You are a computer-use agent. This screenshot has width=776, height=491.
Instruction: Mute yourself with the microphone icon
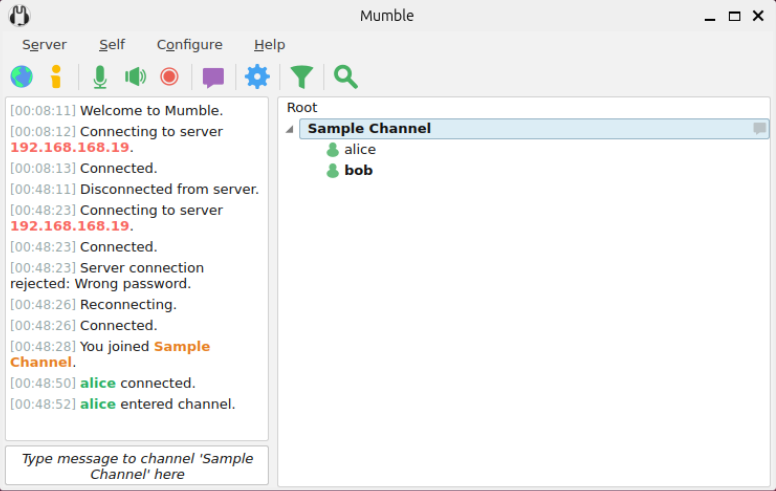click(x=100, y=77)
